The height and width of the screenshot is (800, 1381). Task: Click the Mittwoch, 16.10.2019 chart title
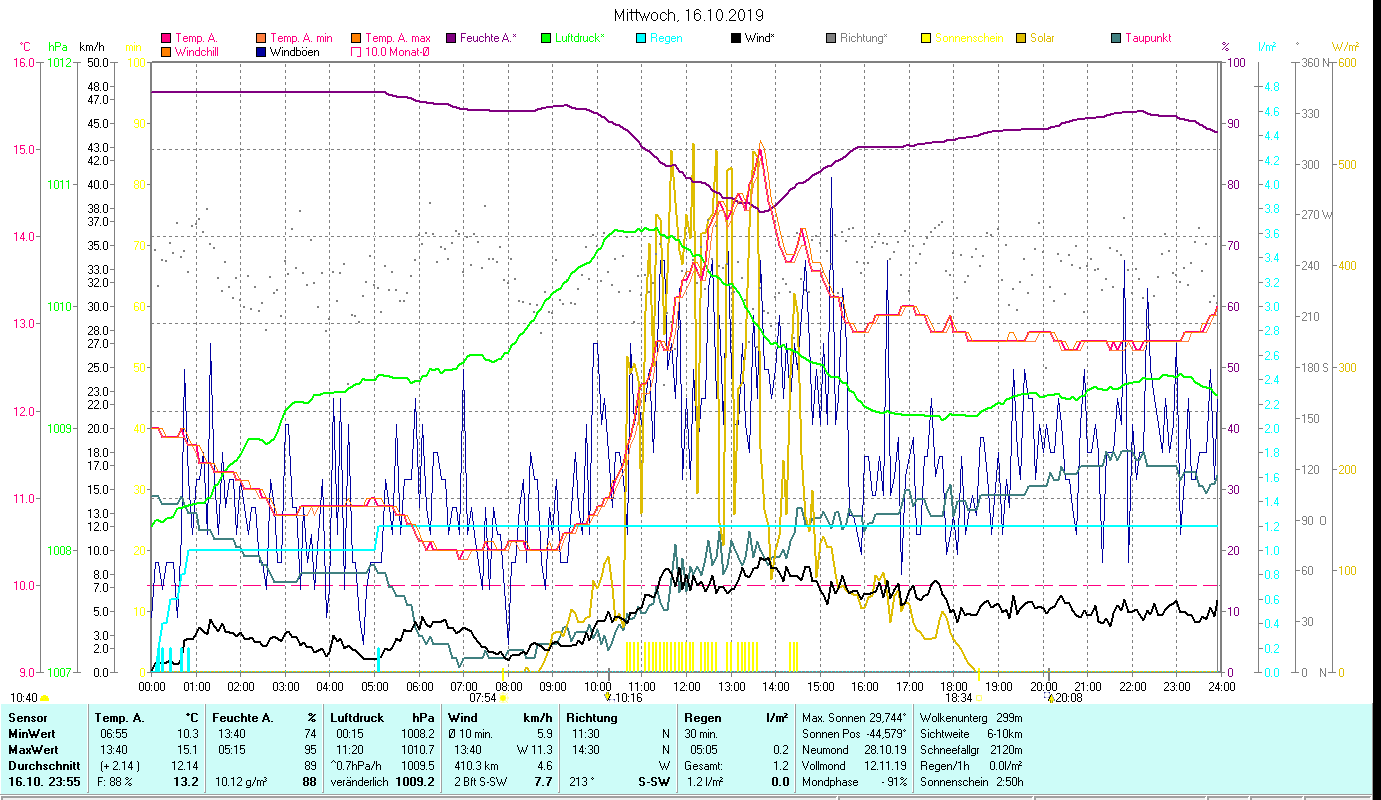tap(690, 15)
